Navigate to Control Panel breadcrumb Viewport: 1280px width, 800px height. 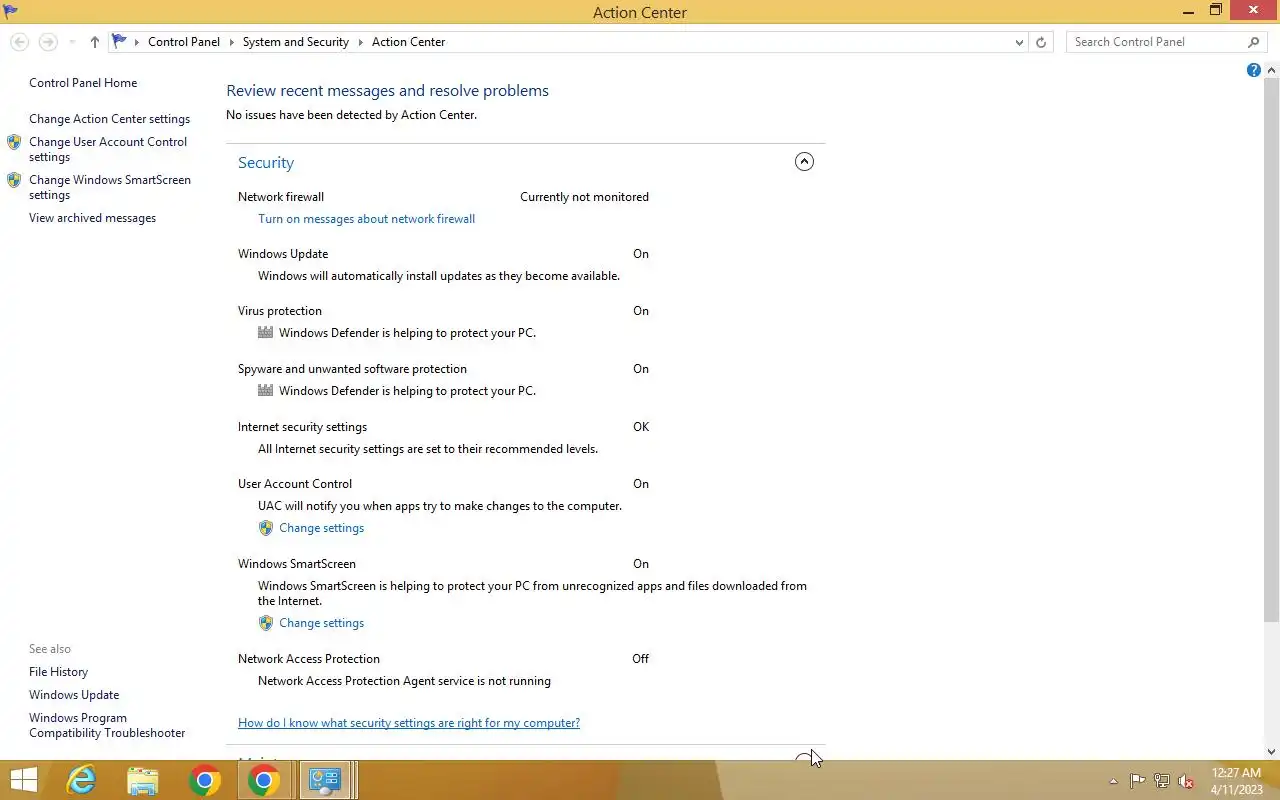[184, 42]
